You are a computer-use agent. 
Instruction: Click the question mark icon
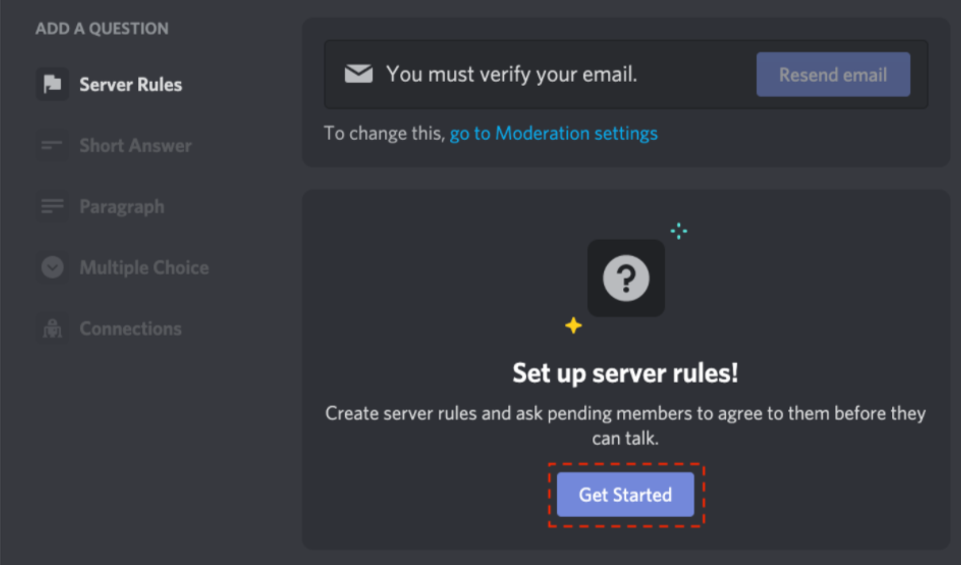coord(626,278)
